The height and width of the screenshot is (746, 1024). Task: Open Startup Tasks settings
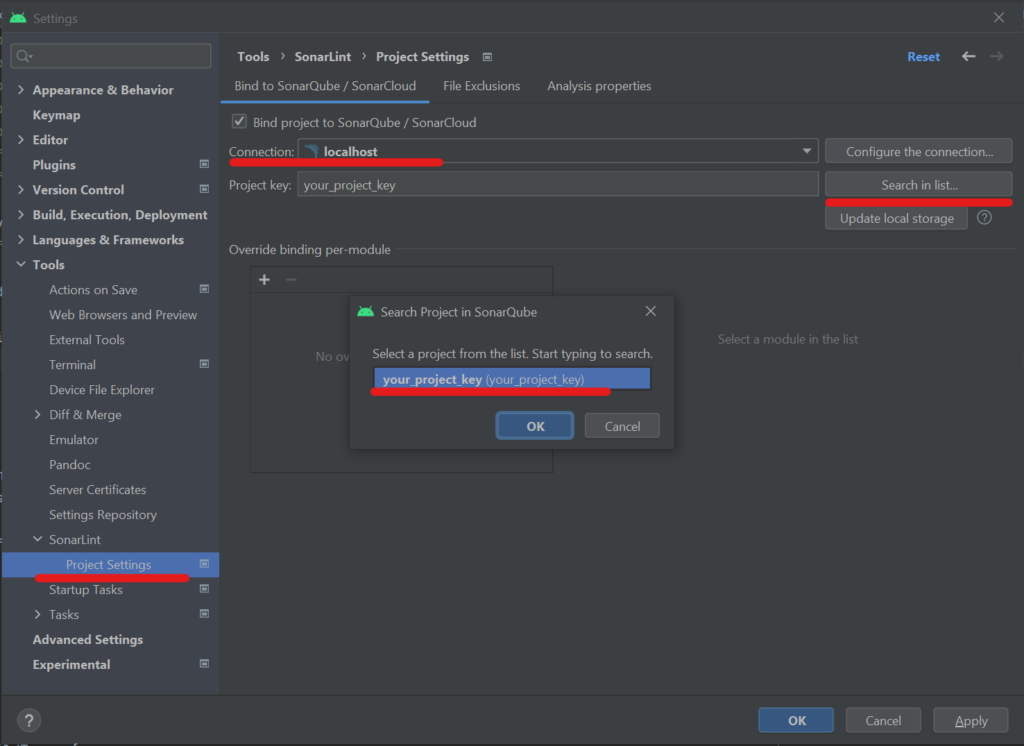pyautogui.click(x=86, y=590)
